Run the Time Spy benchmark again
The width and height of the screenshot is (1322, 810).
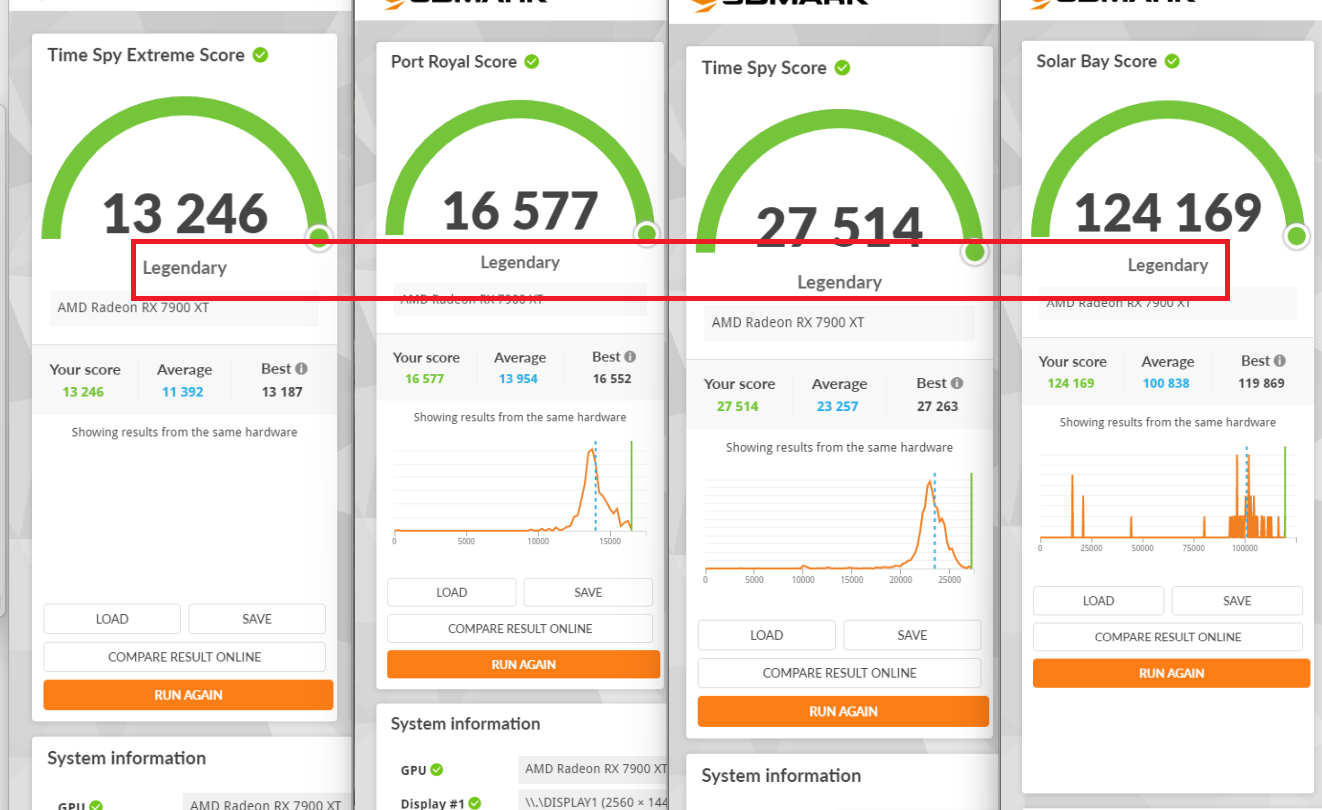click(843, 711)
